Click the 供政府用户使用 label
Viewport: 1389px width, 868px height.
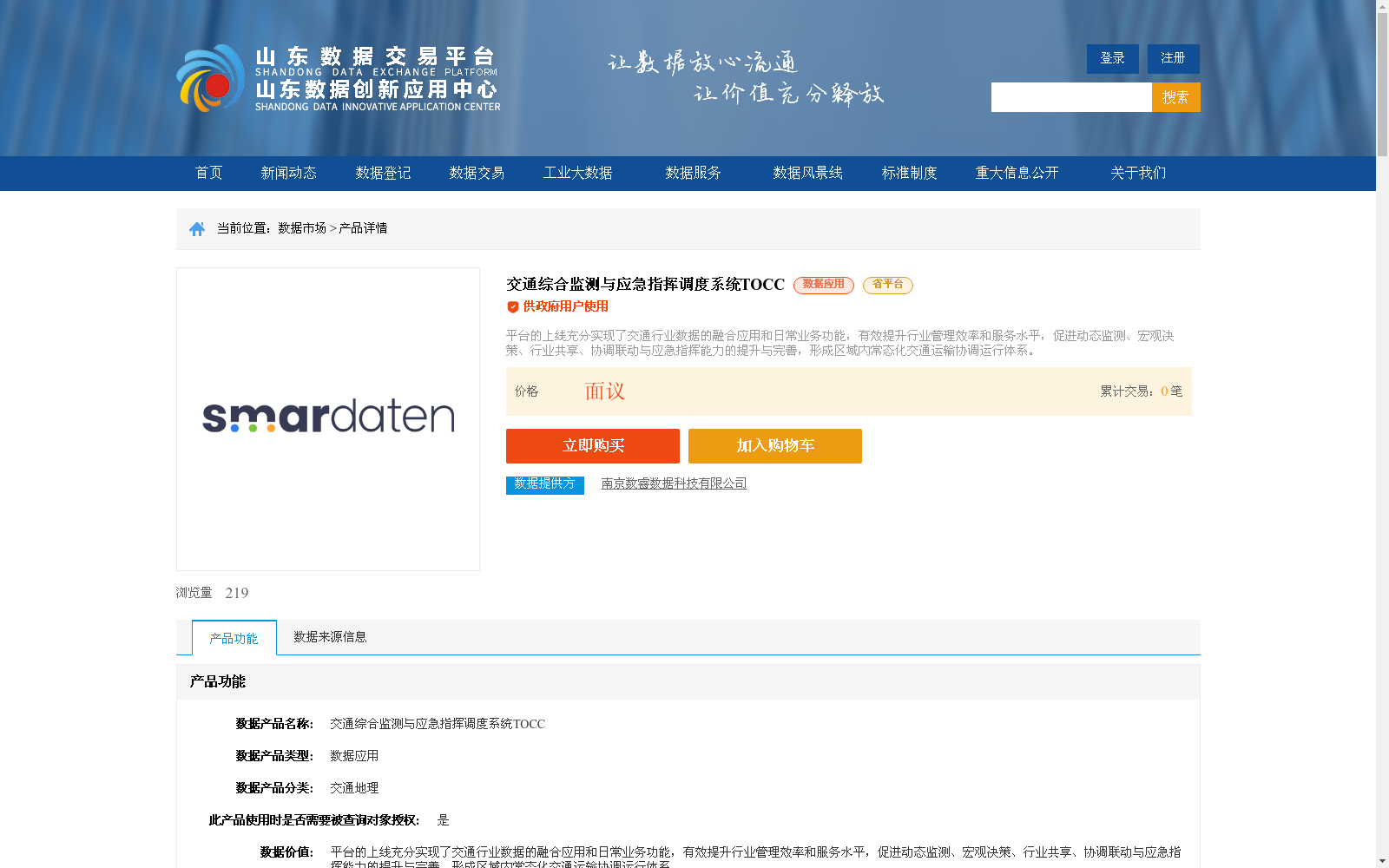pyautogui.click(x=566, y=306)
